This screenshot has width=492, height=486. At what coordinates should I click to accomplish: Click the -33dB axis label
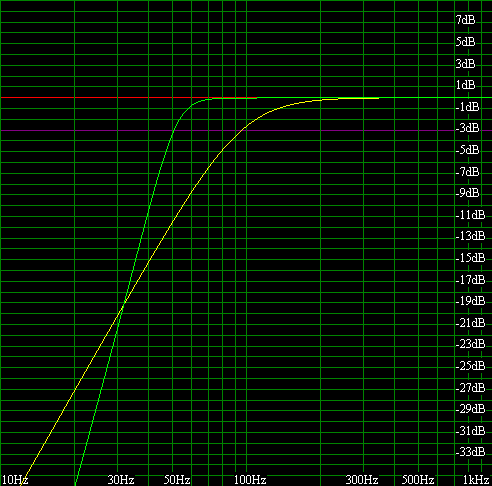coord(470,452)
